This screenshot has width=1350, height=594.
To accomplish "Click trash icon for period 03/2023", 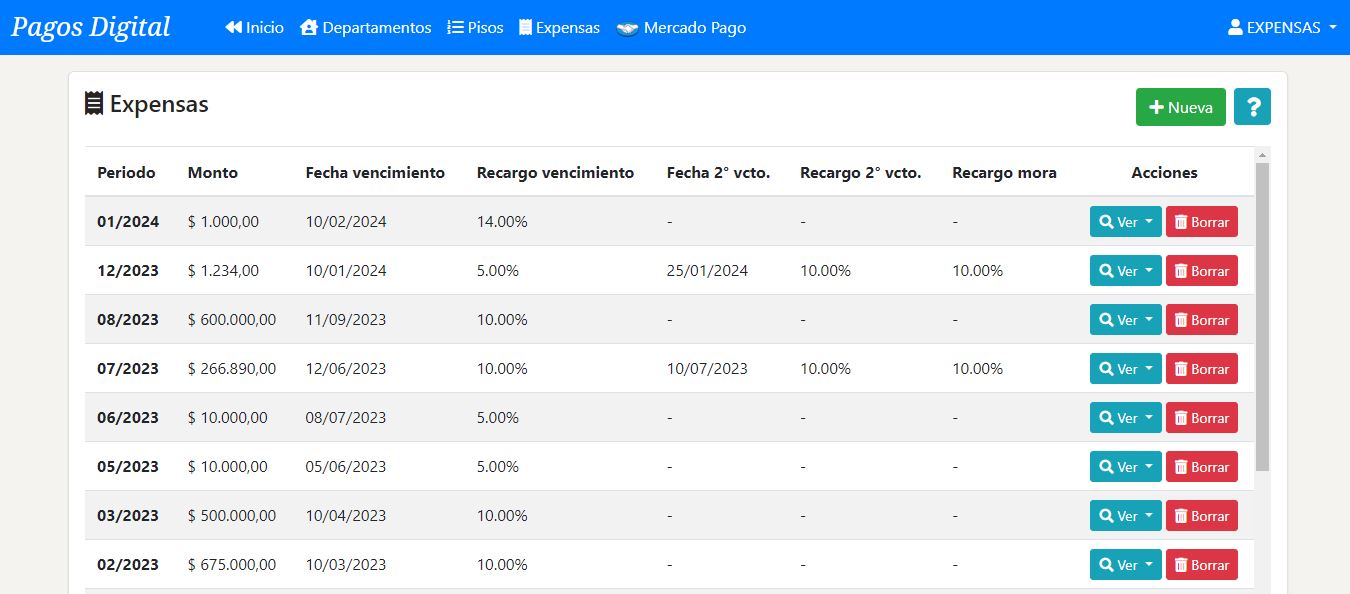I will point(1181,516).
